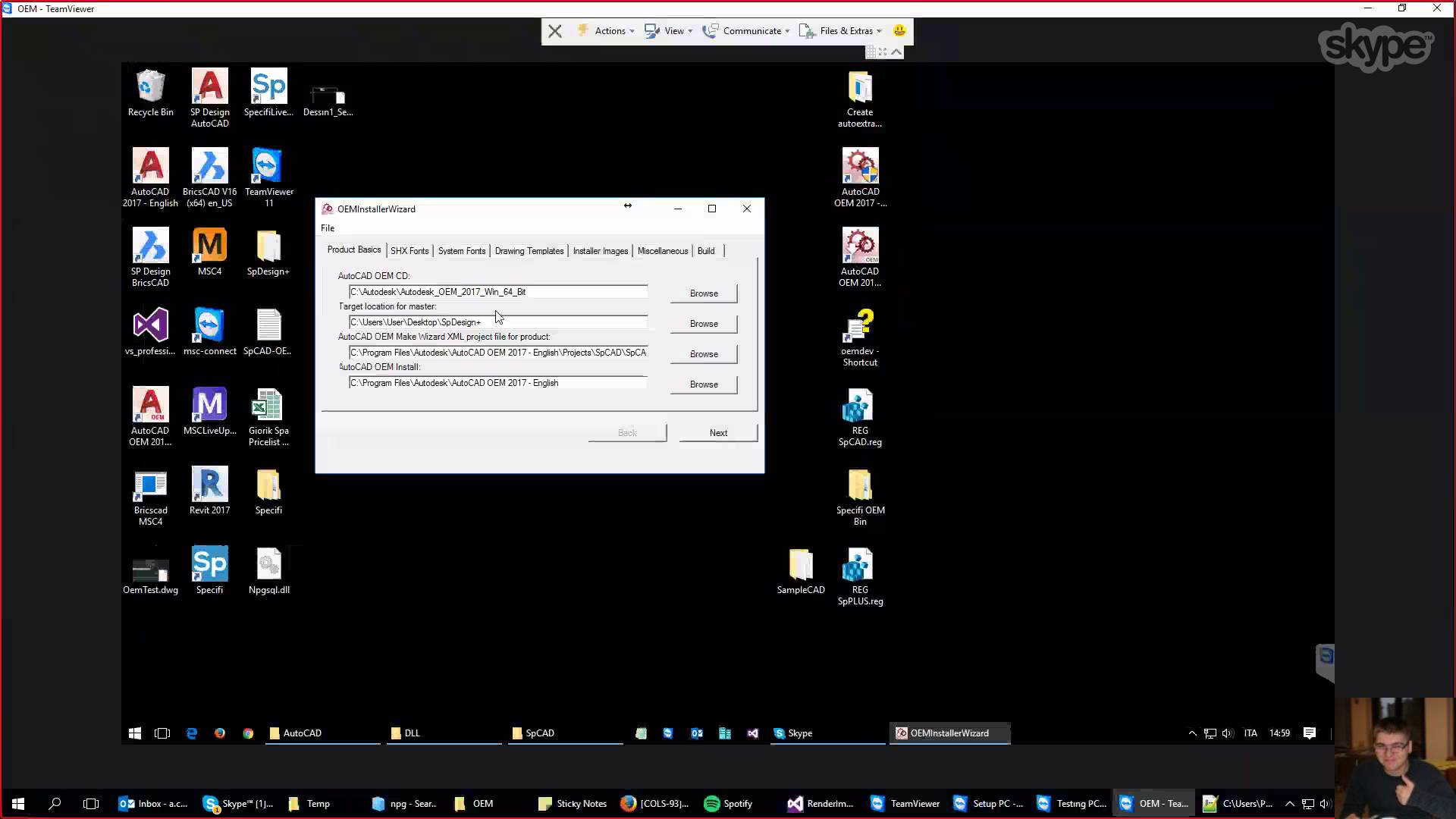Select the Bricscad MSC4 desktop icon
The height and width of the screenshot is (819, 1456).
click(150, 497)
